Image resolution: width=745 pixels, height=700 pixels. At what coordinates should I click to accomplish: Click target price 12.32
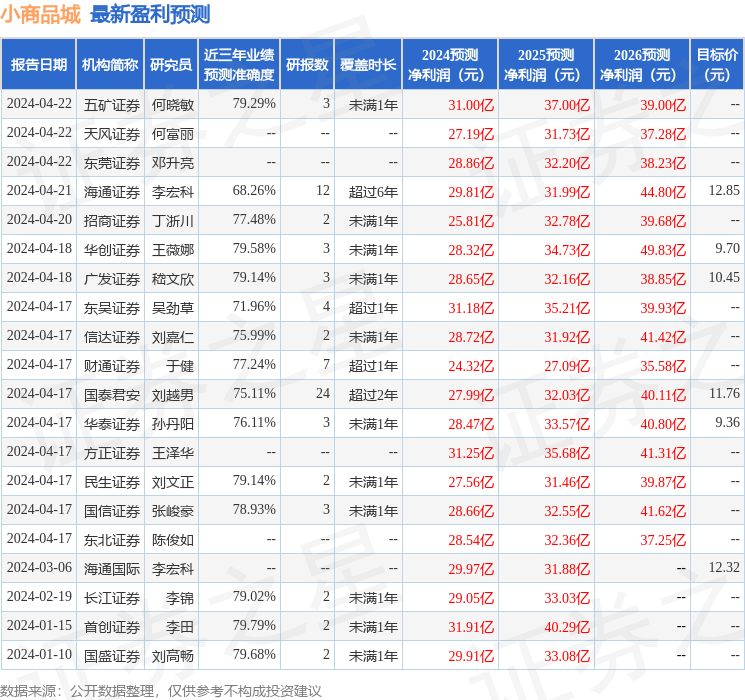pos(724,568)
